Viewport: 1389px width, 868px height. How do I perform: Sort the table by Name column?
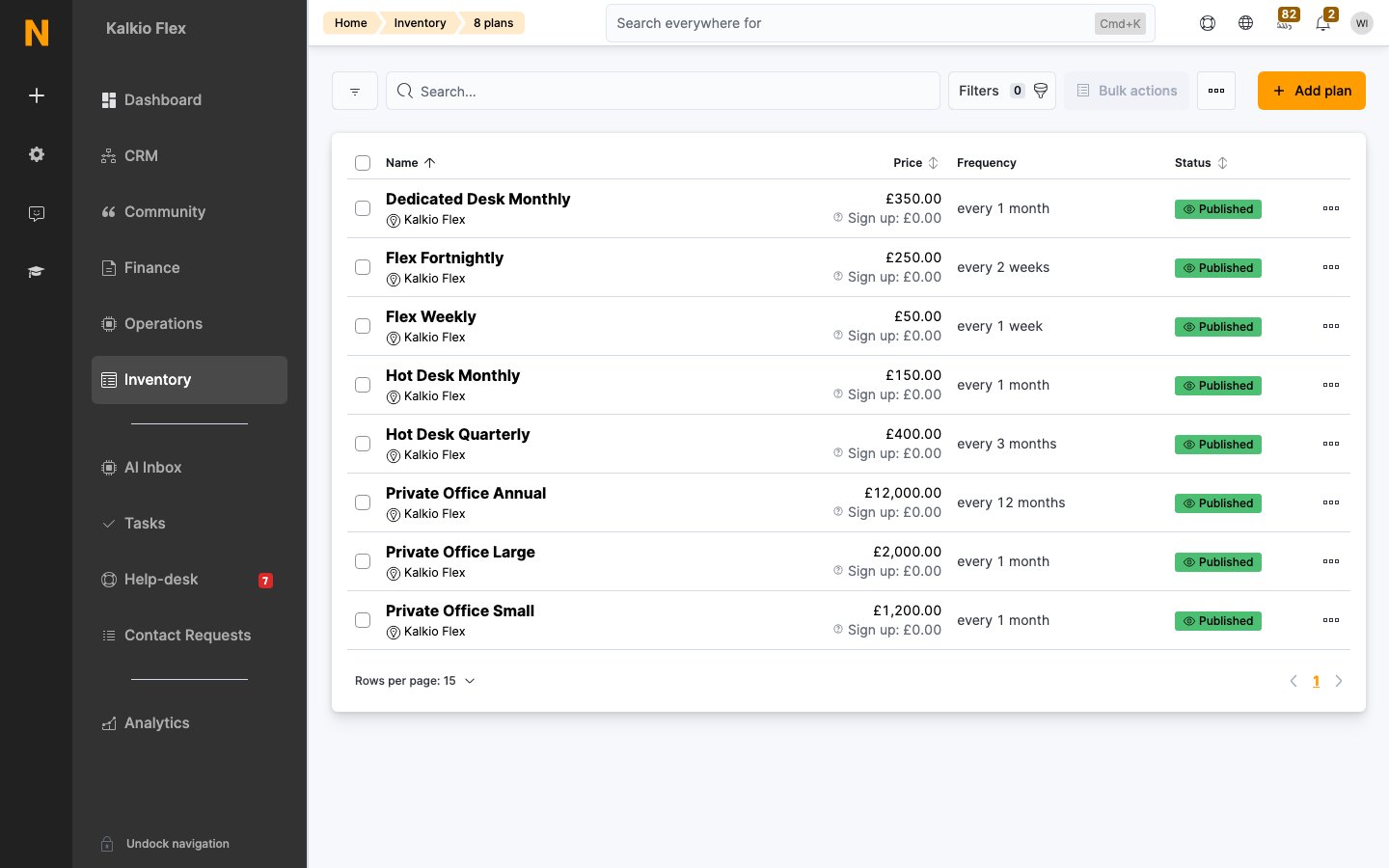coord(411,163)
